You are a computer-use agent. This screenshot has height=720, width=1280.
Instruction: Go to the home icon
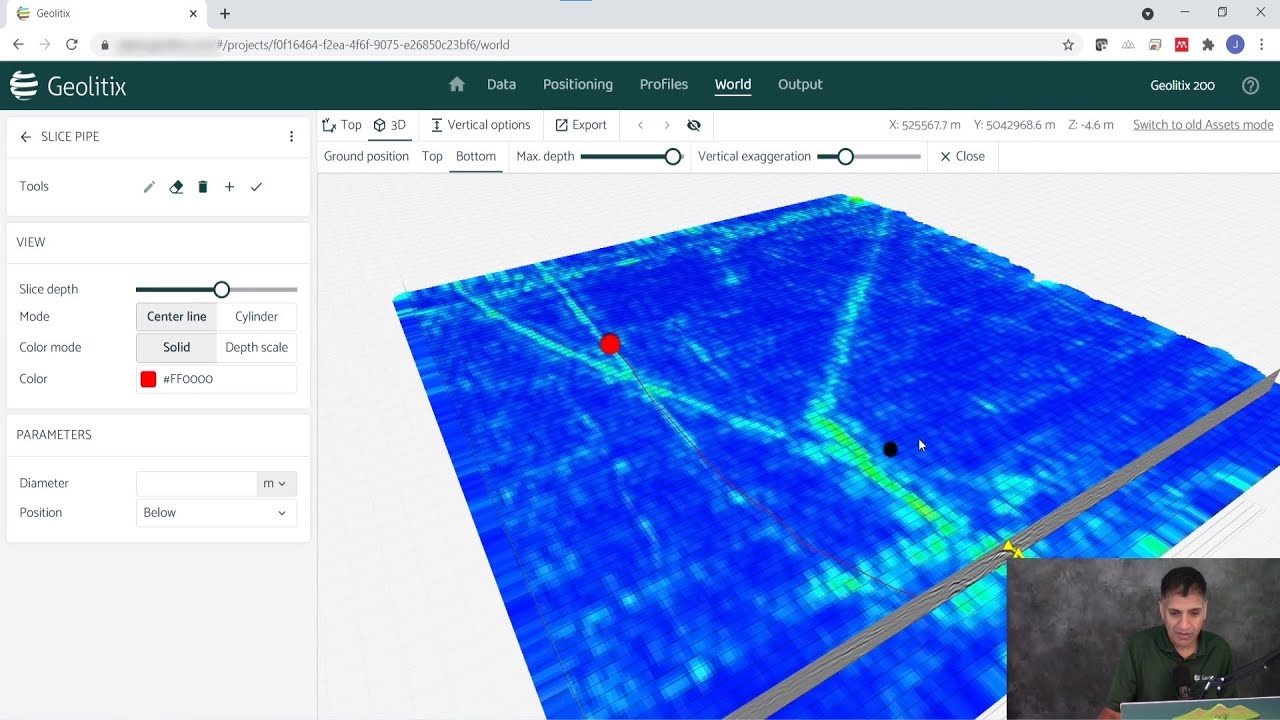(457, 85)
